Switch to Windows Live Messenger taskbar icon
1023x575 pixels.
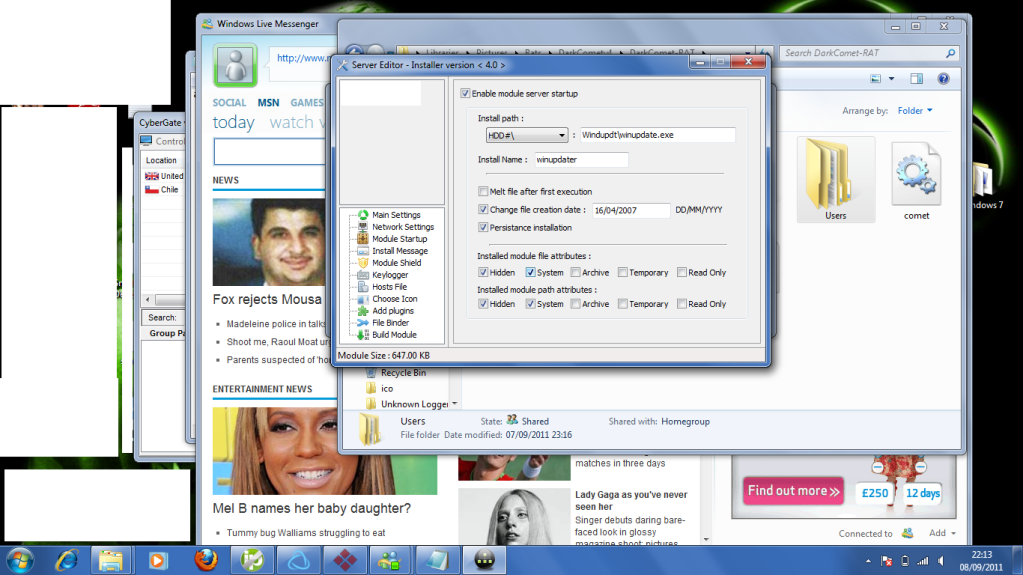(x=390, y=561)
